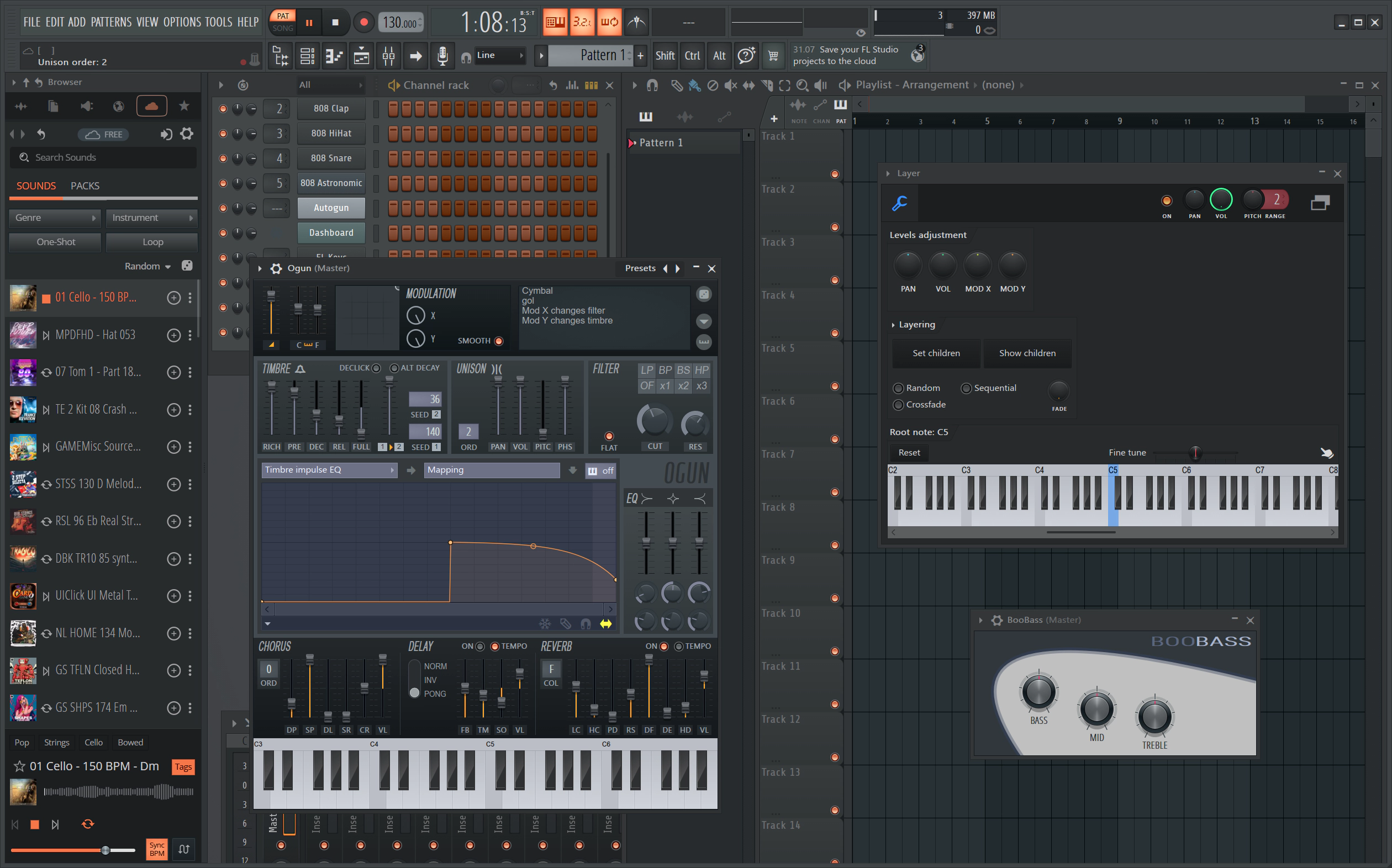This screenshot has height=868, width=1392.
Task: Toggle the Ogun REVERB ON switch
Action: tap(664, 647)
